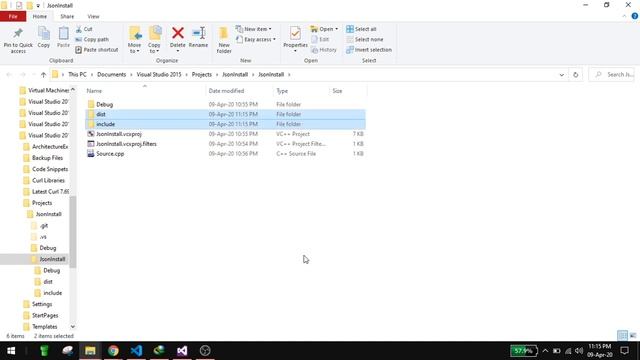640x360 pixels.
Task: Select Source.cpp file
Action: click(225, 153)
